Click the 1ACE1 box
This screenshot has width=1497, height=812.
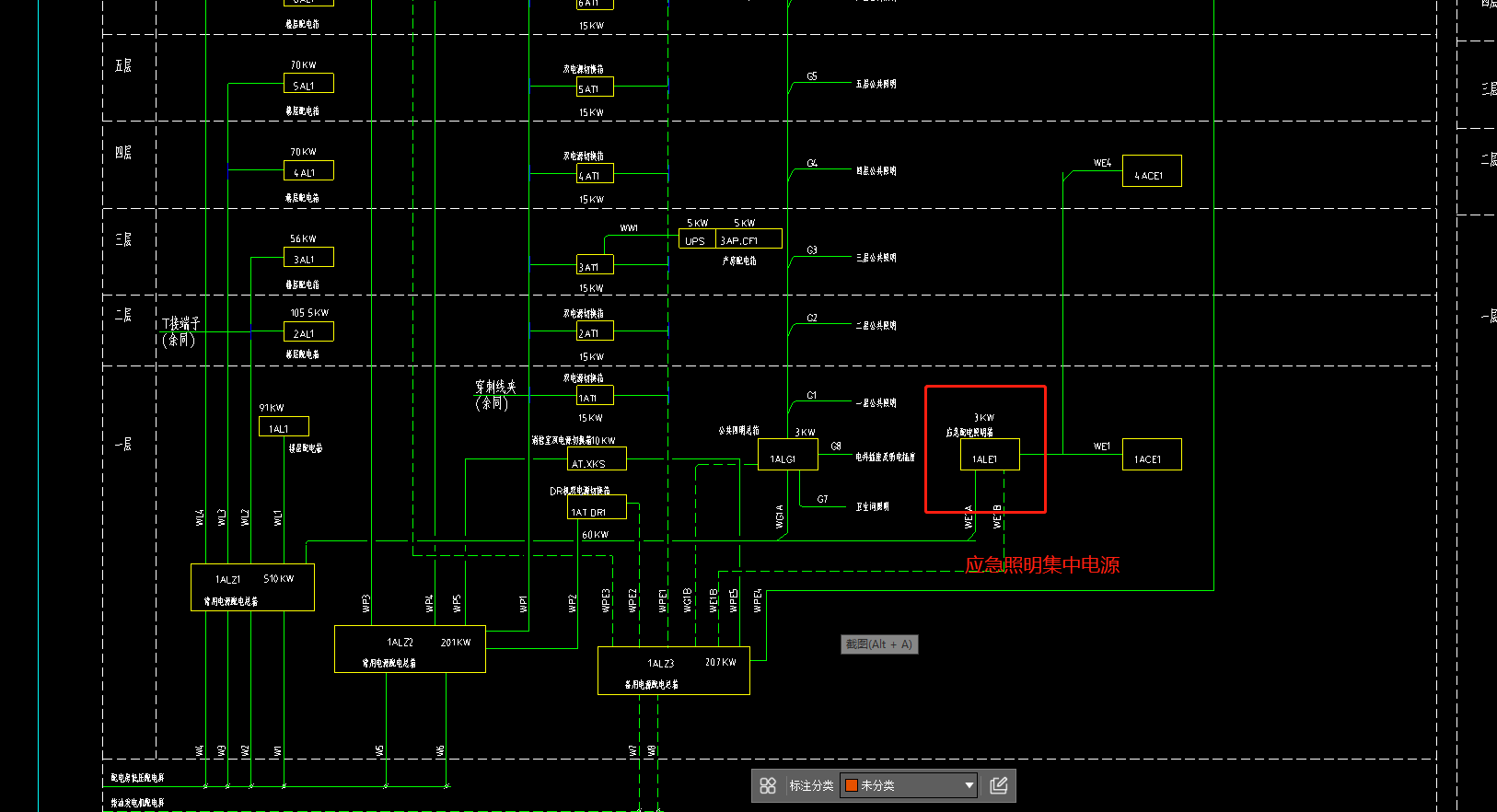pyautogui.click(x=1152, y=455)
